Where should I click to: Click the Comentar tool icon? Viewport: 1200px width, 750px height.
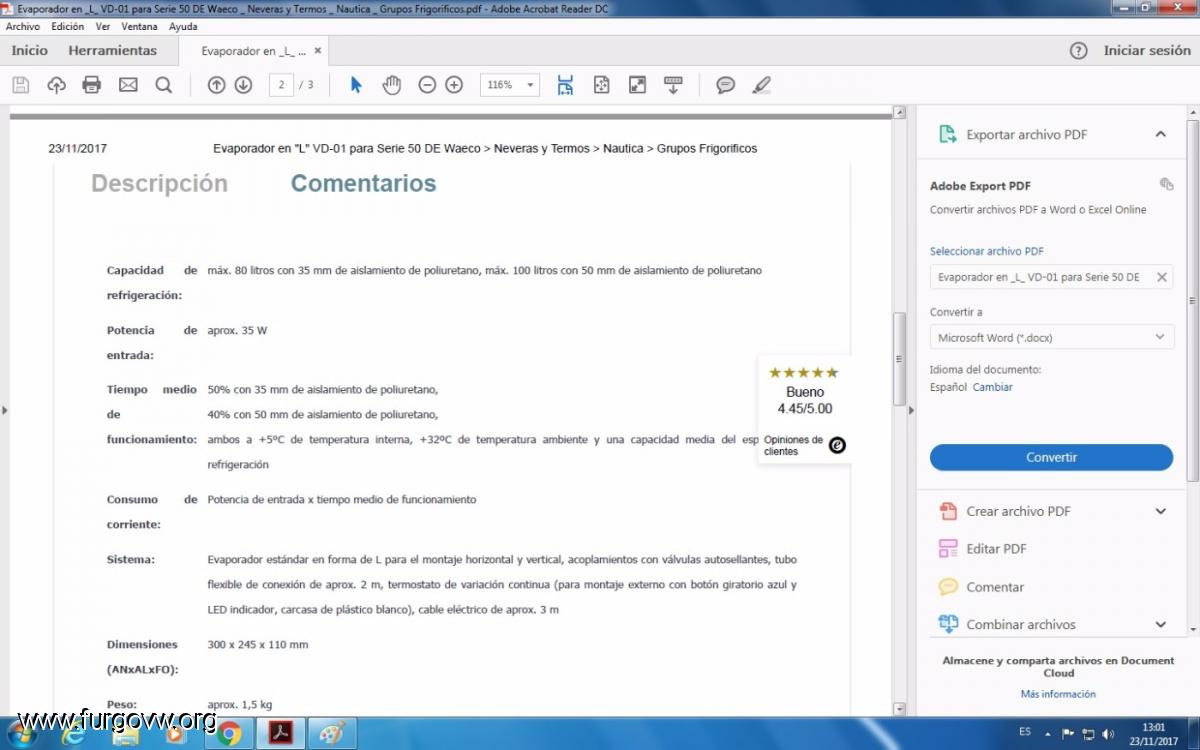(948, 587)
